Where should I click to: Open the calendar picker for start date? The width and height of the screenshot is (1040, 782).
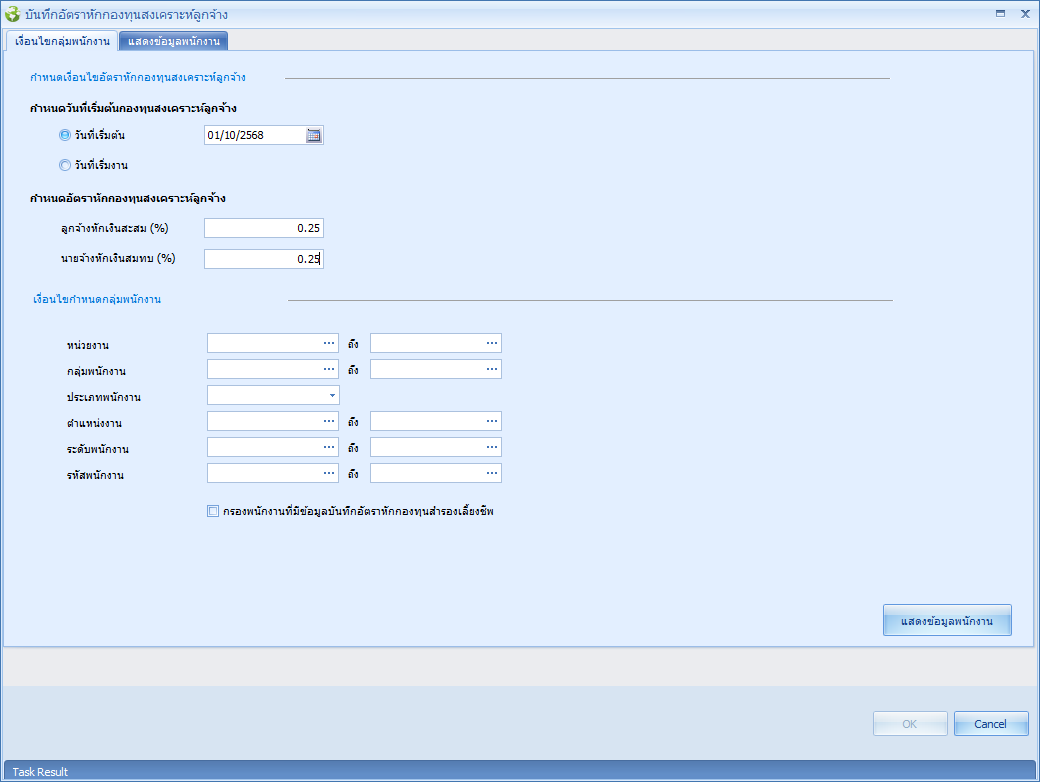[x=314, y=136]
